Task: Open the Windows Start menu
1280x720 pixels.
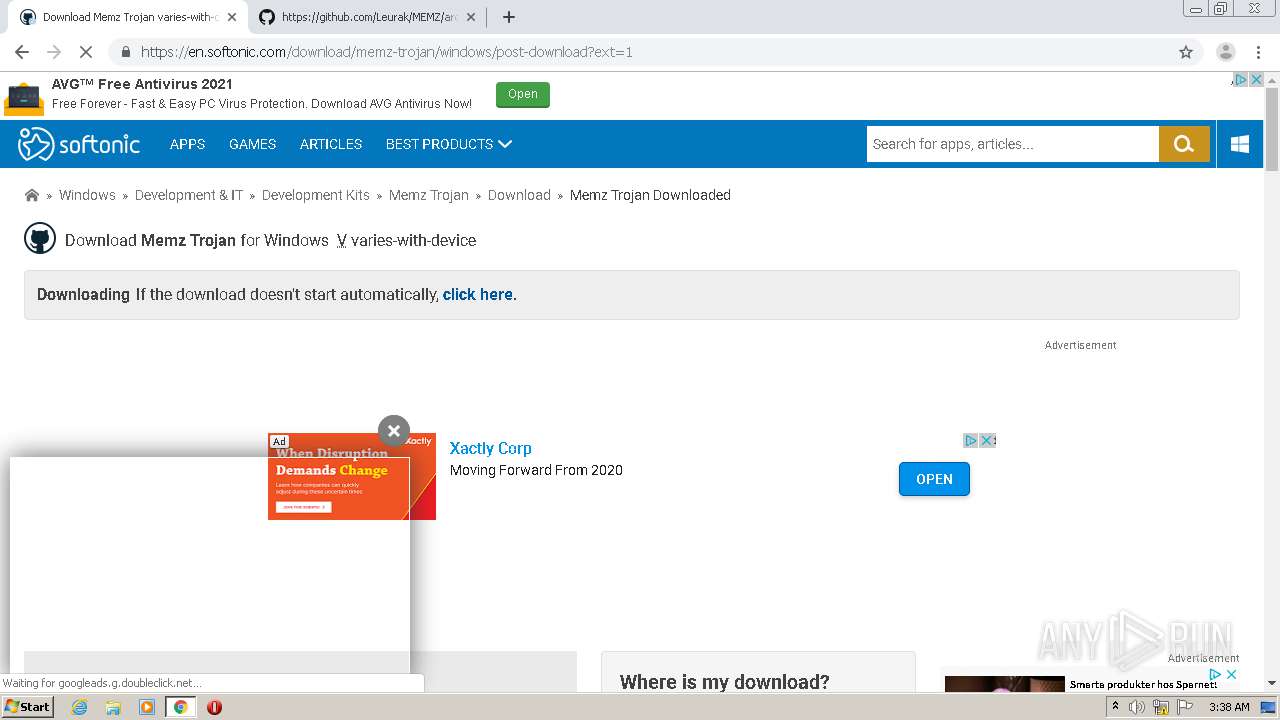Action: pos(28,706)
